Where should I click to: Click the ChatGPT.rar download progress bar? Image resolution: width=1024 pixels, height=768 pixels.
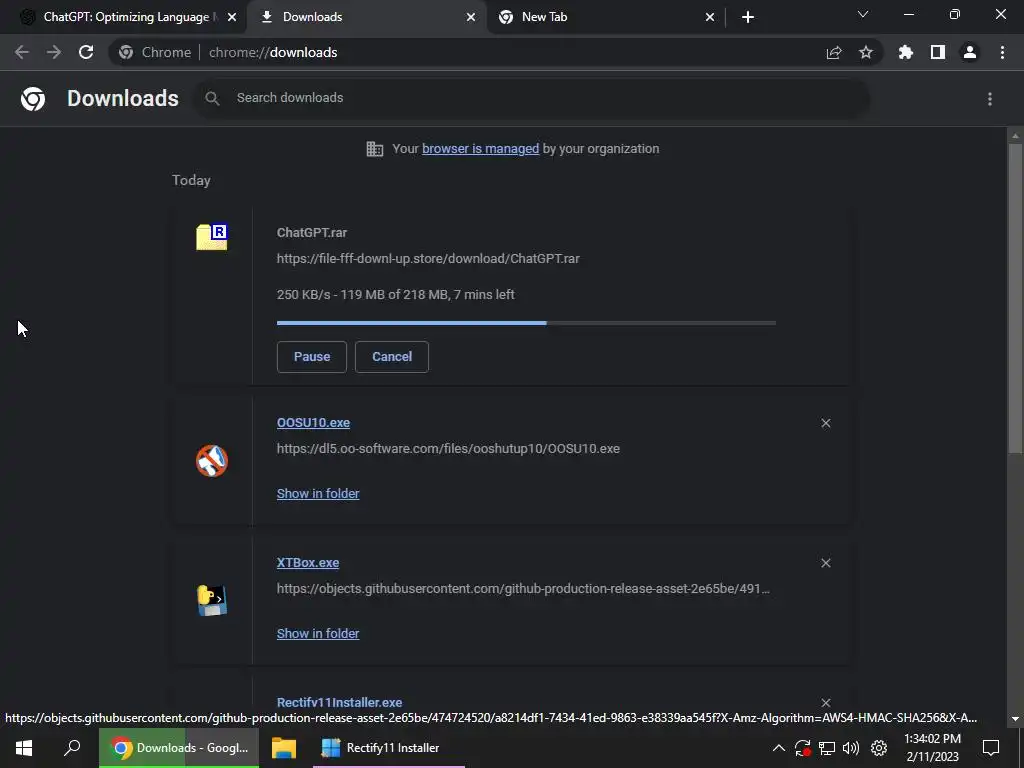(526, 323)
